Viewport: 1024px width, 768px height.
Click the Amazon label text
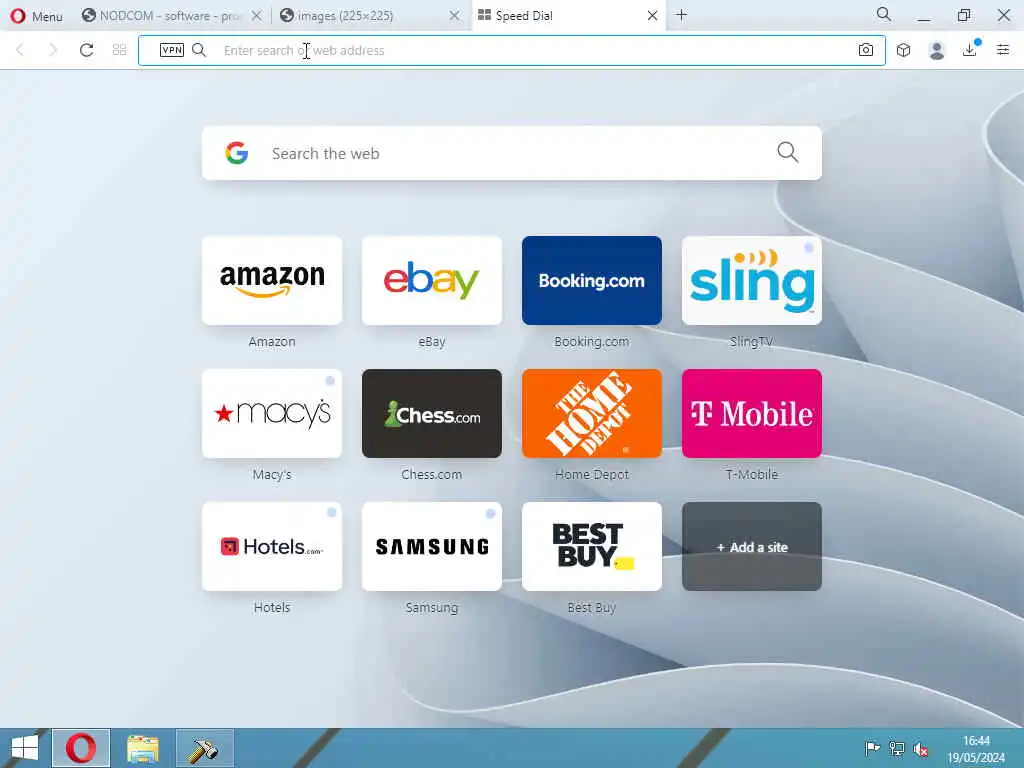tap(272, 342)
